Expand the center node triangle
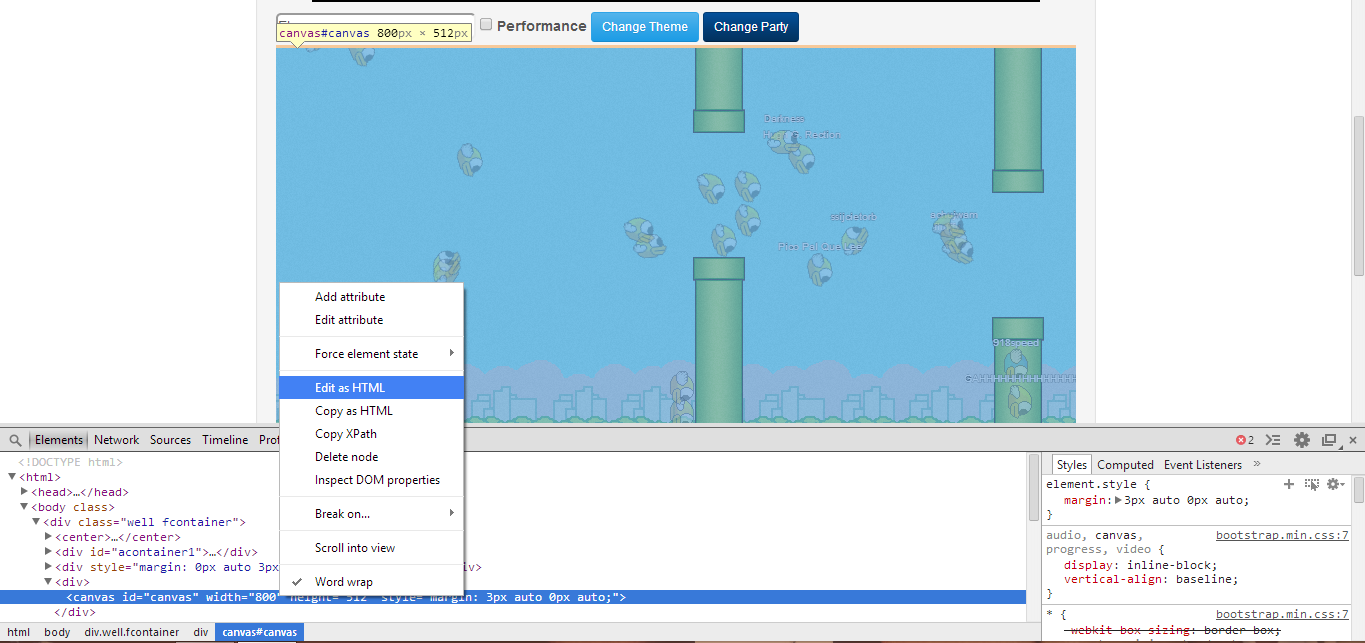 click(48, 537)
